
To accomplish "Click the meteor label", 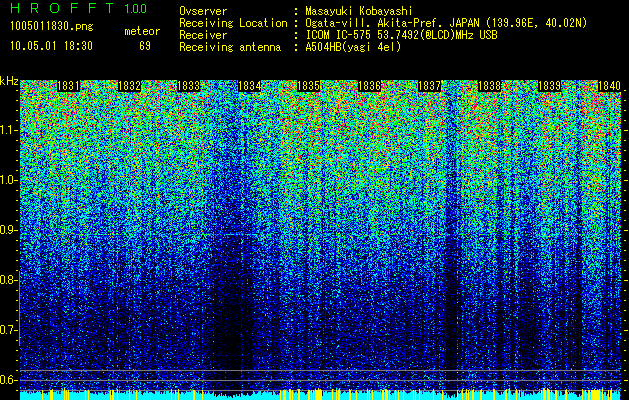I will tap(142, 31).
